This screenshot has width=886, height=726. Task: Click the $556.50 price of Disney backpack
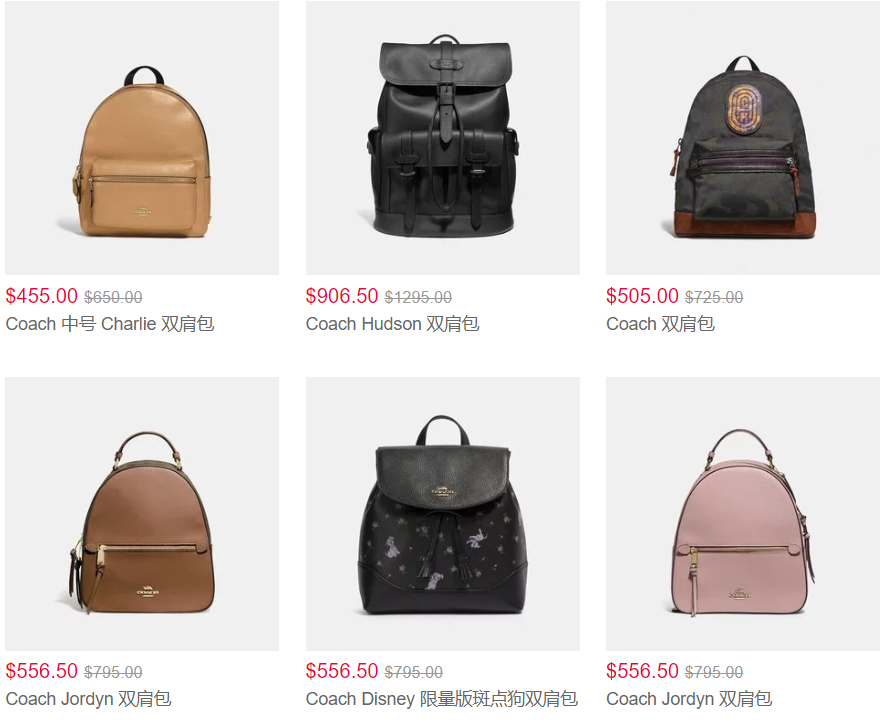[342, 671]
